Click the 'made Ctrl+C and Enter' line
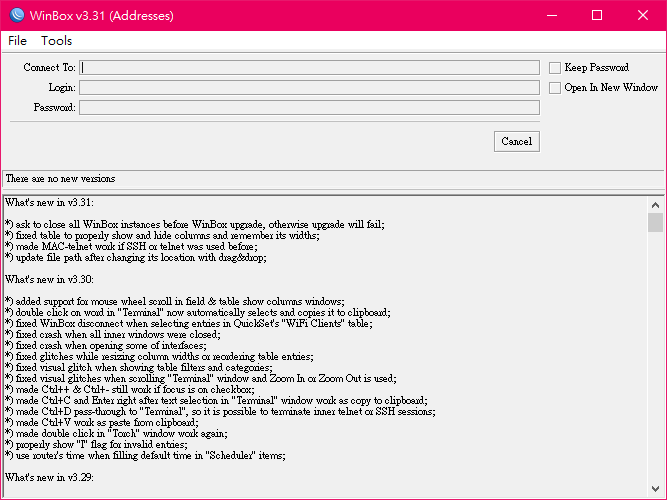Viewport: 667px width, 500px height. 217,400
